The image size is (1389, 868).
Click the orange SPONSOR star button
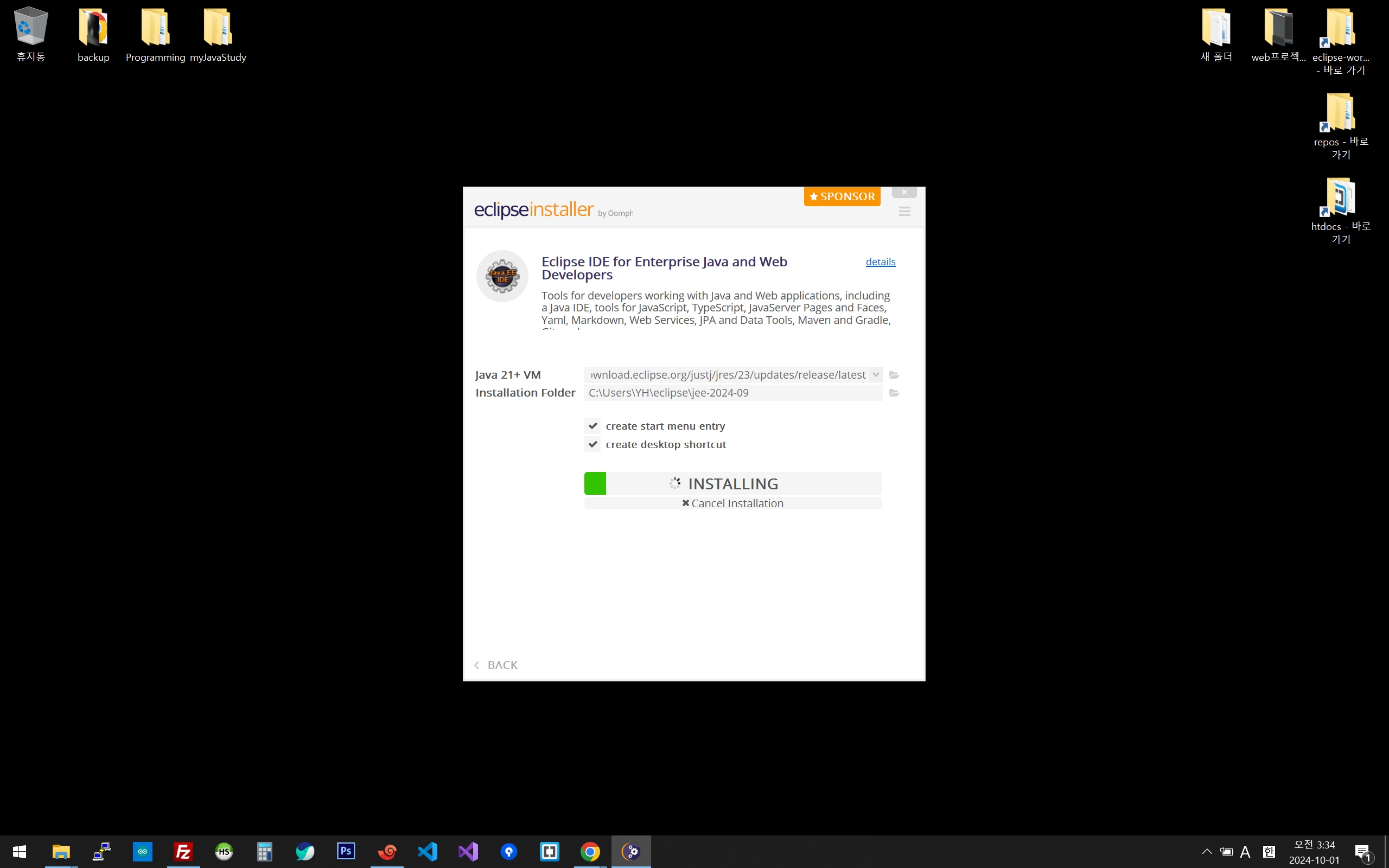click(842, 196)
